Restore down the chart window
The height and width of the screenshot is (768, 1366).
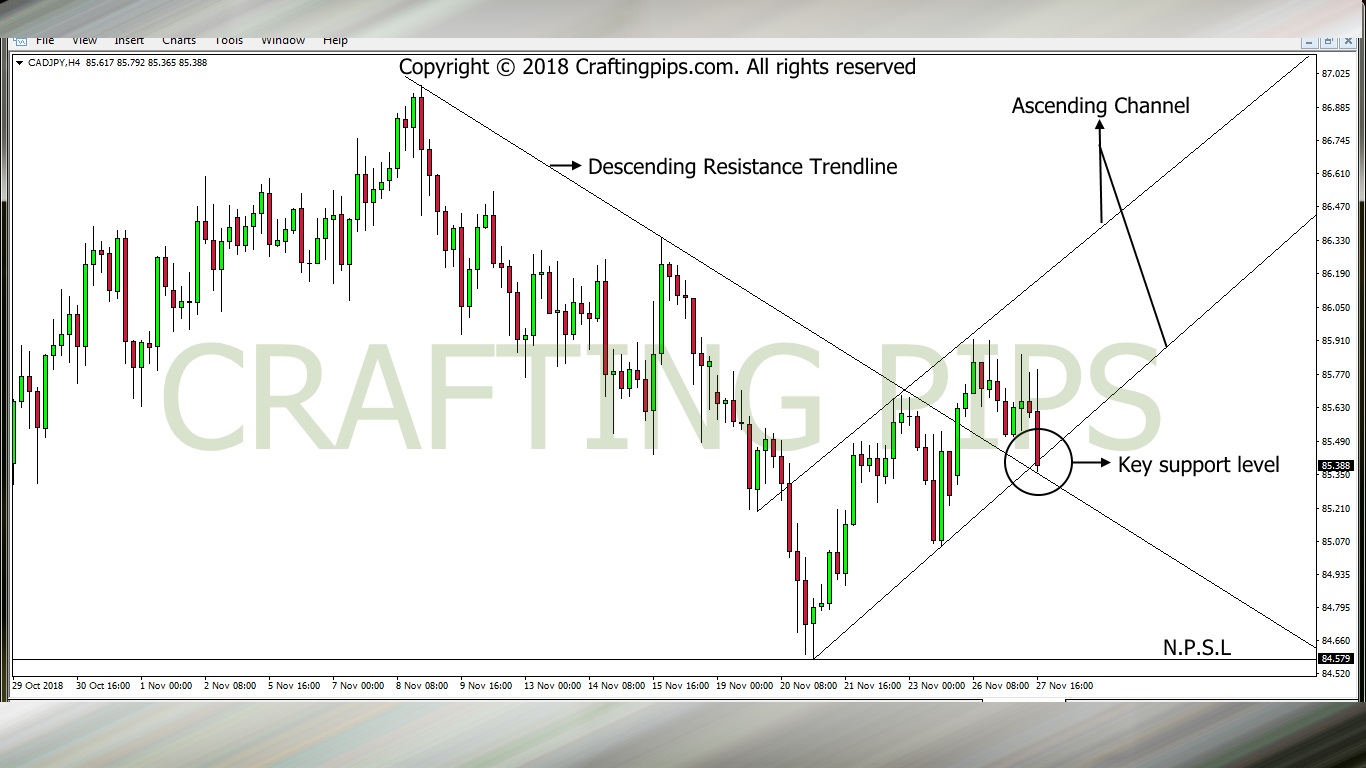[1328, 42]
